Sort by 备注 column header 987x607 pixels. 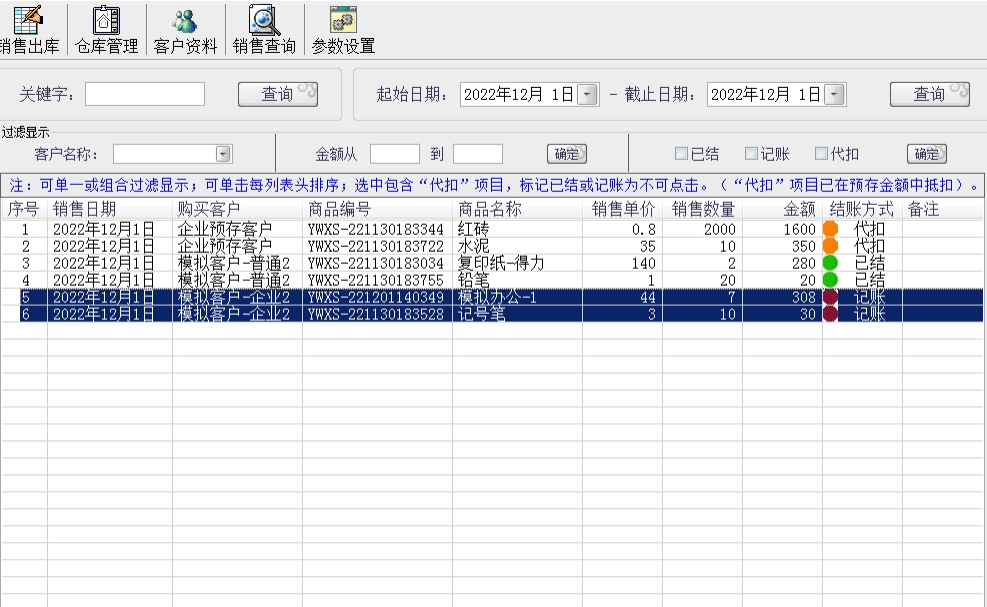click(x=943, y=208)
